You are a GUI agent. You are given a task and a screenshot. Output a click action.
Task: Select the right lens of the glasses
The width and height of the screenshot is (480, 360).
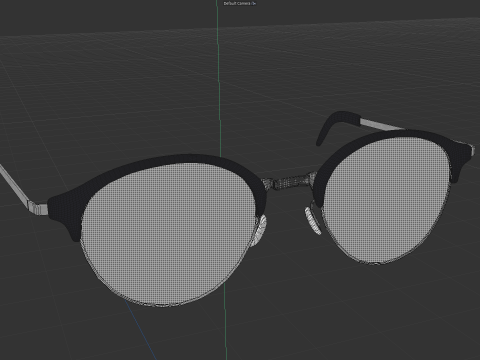388,200
